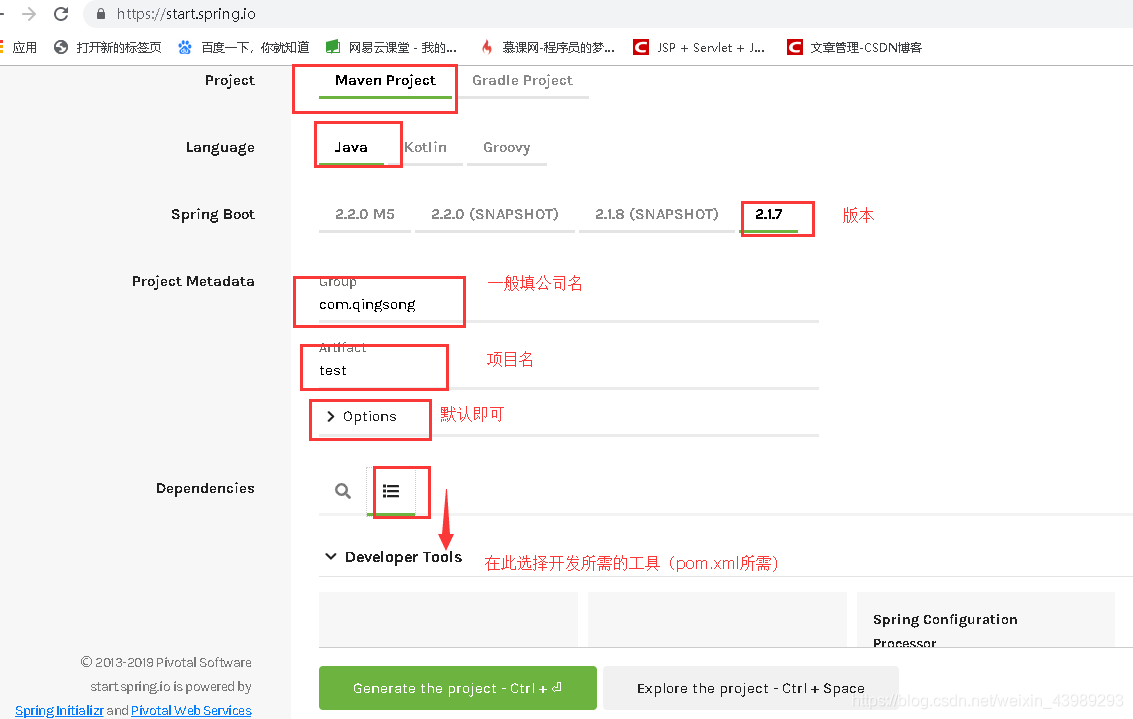Image resolution: width=1133 pixels, height=719 pixels.
Task: Expand the Options section
Action: coord(361,416)
